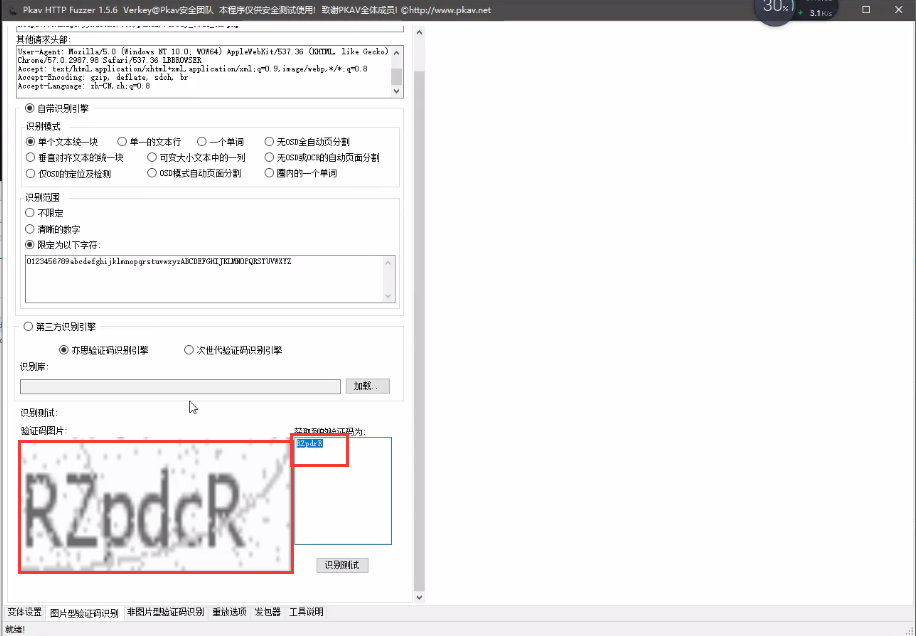Screen dimensions: 916x636
Task: Open the 重放选项 tab
Action: (229, 612)
